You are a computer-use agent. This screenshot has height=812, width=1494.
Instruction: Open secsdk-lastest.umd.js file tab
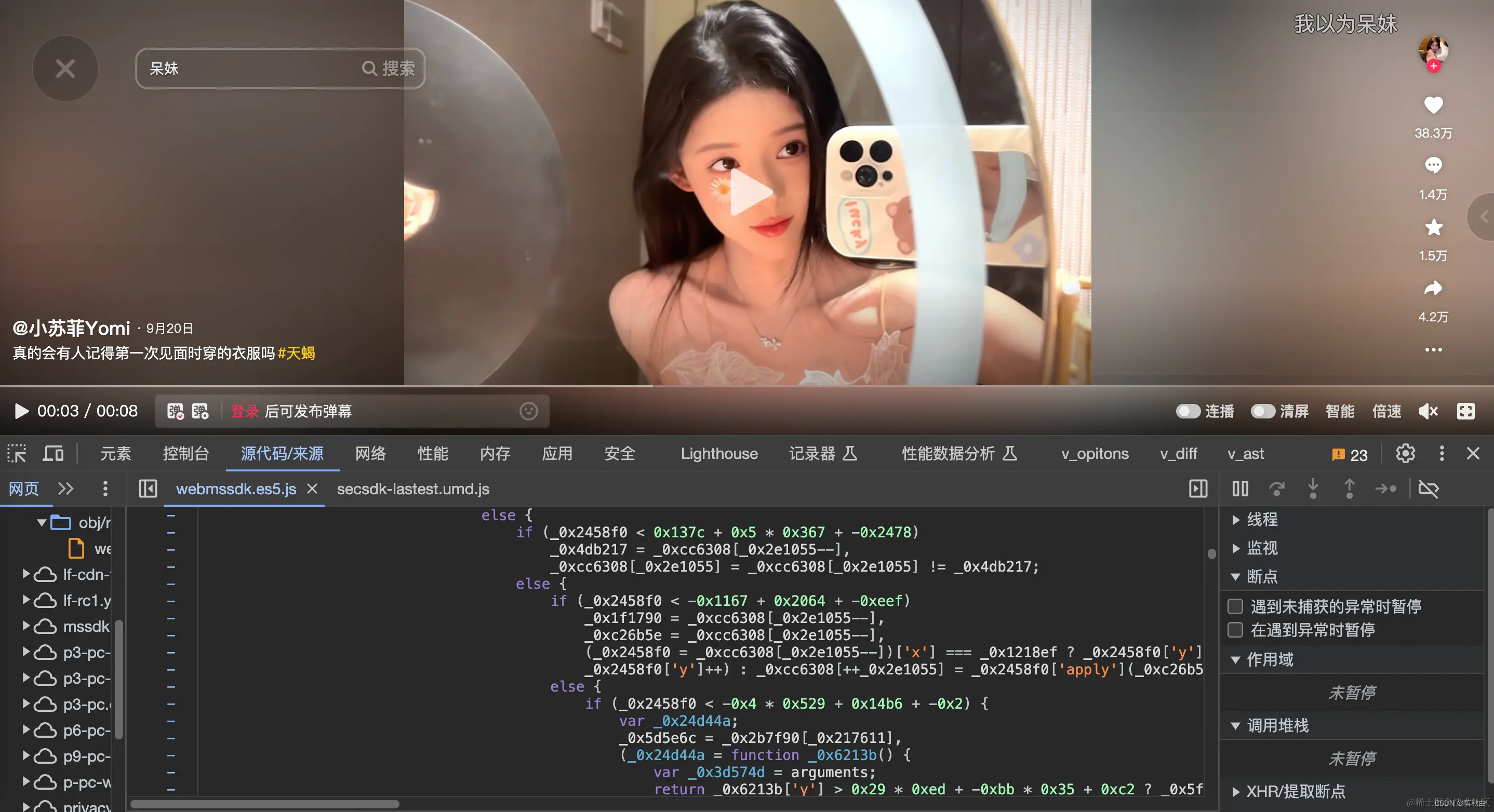tap(412, 489)
